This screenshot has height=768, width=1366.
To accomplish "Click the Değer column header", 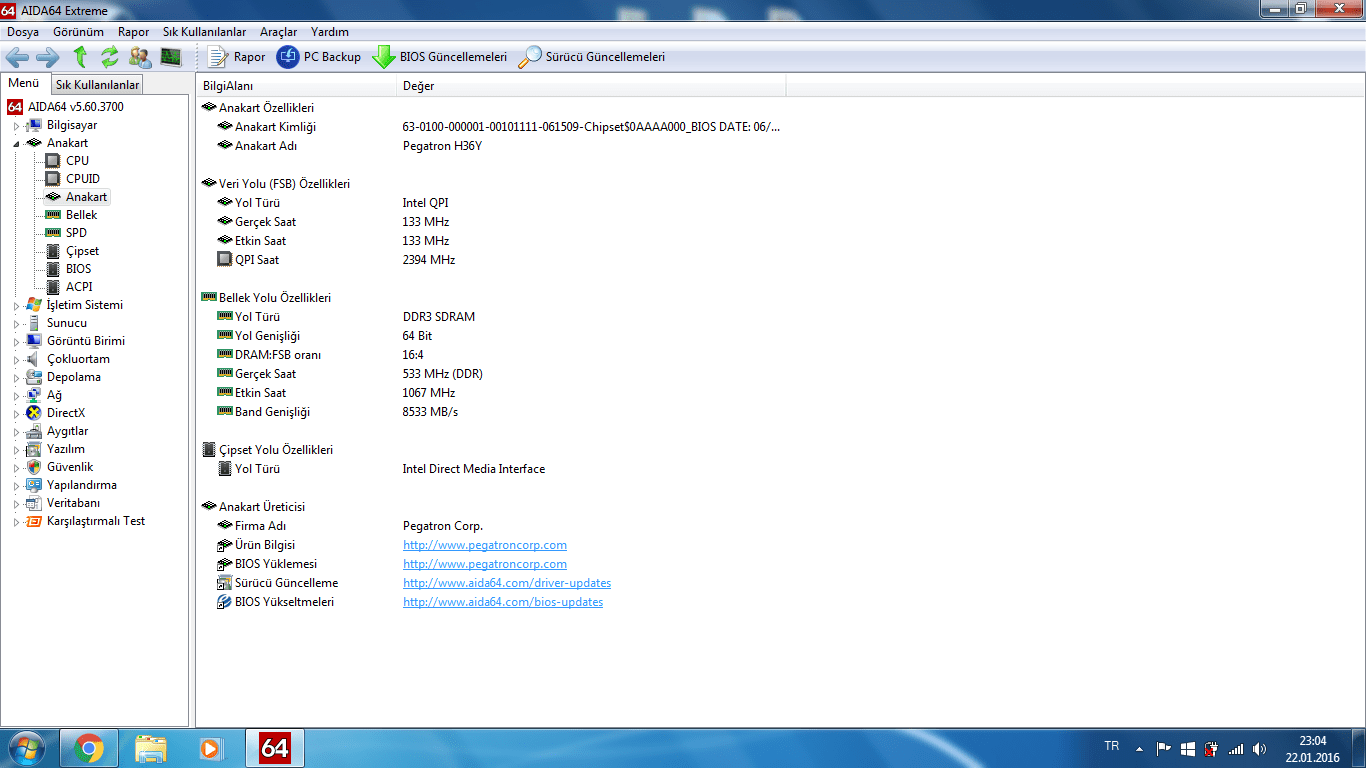I will click(591, 86).
